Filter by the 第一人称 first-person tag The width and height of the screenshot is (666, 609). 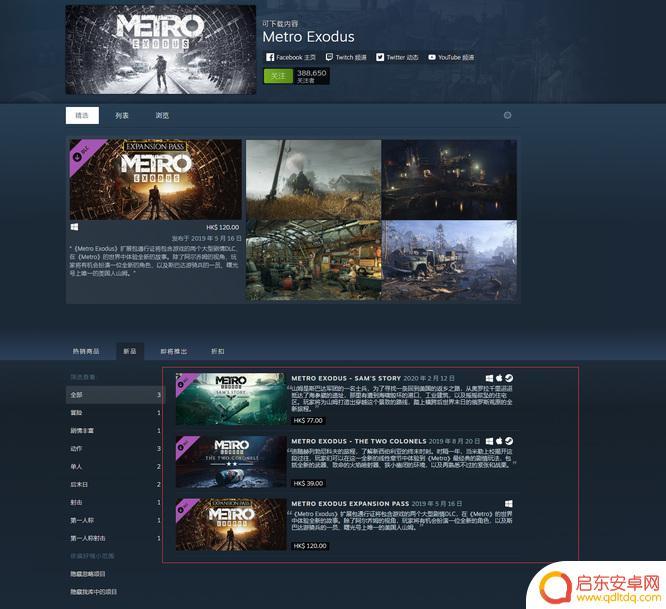tap(115, 520)
